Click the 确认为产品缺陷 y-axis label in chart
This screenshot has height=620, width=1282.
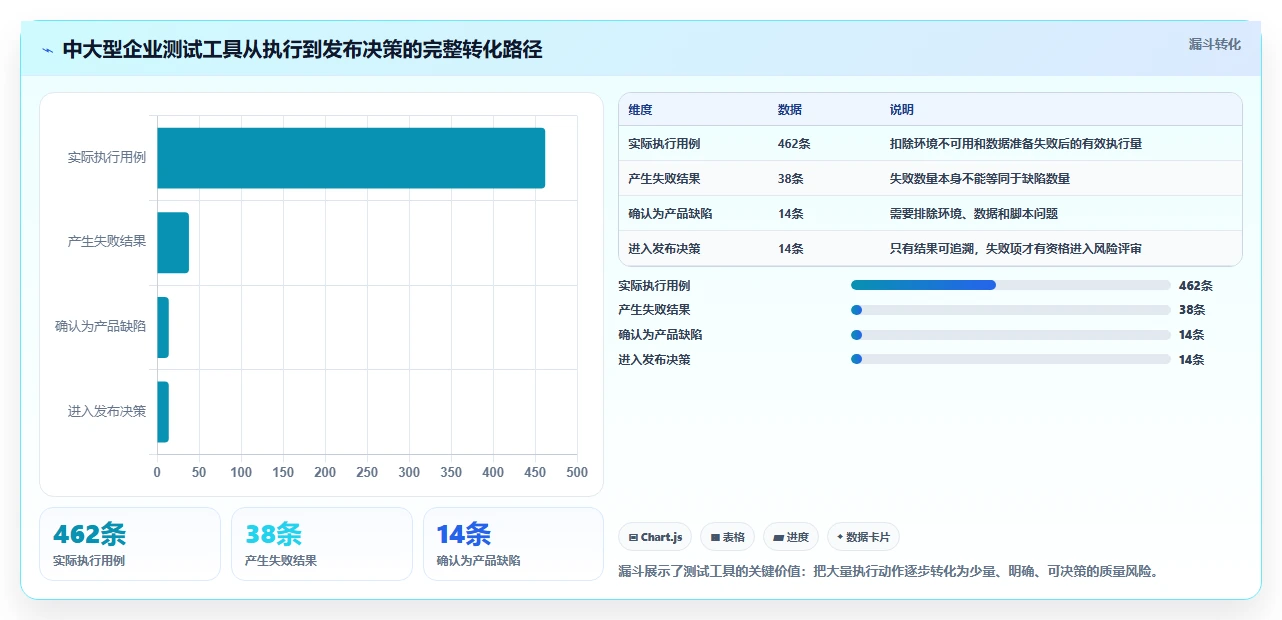101,327
